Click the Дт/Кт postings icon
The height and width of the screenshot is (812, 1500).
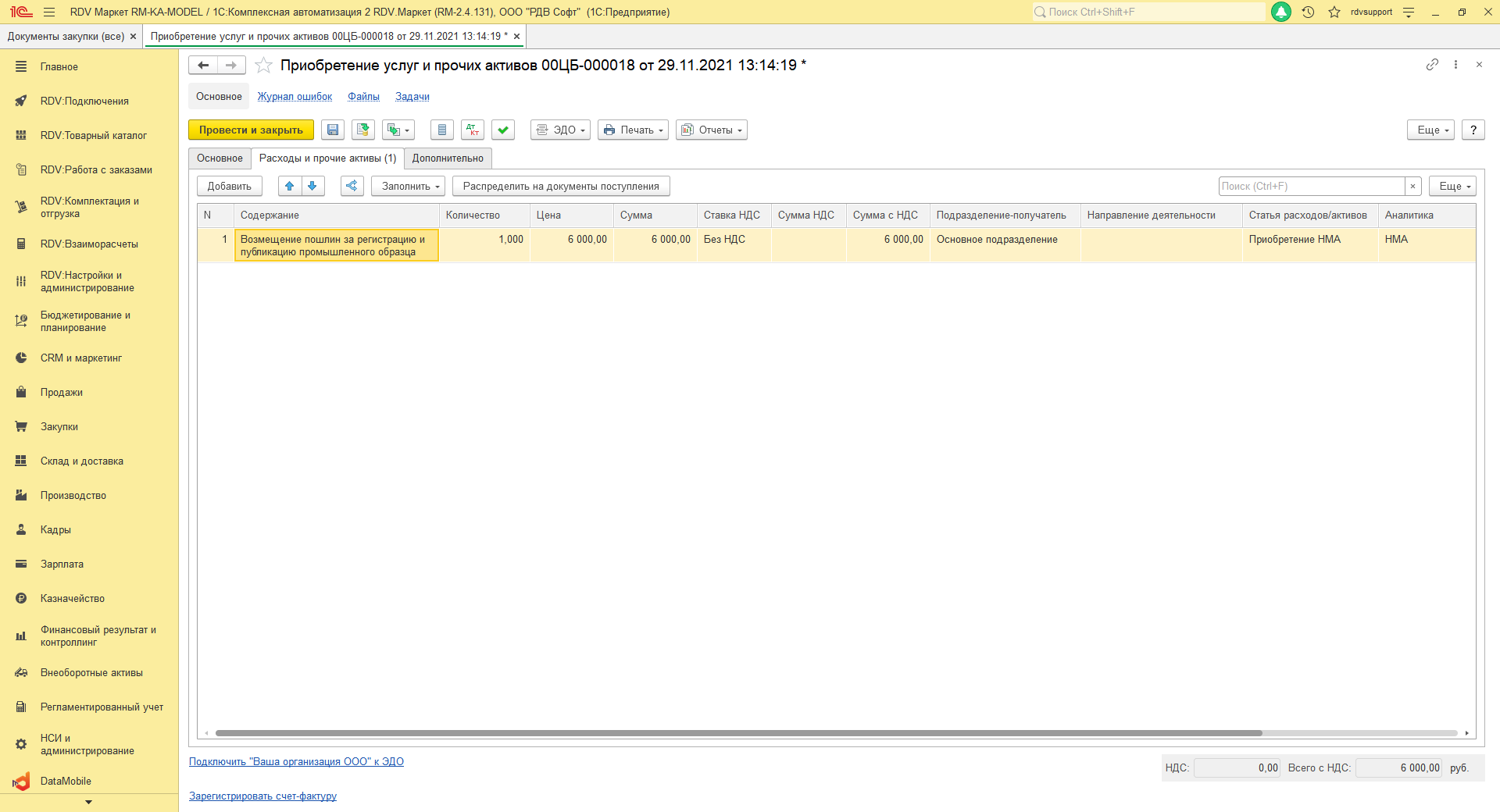tap(473, 130)
